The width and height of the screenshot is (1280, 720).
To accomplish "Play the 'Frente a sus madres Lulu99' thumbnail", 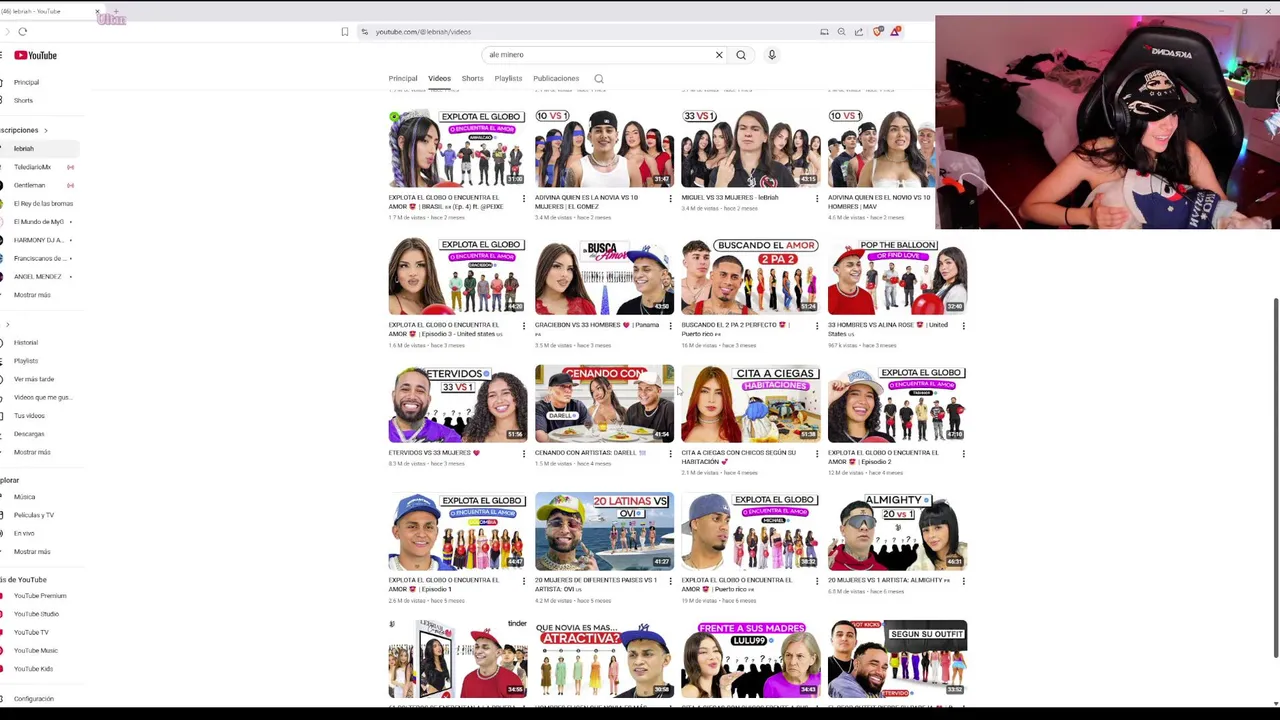I will [751, 659].
